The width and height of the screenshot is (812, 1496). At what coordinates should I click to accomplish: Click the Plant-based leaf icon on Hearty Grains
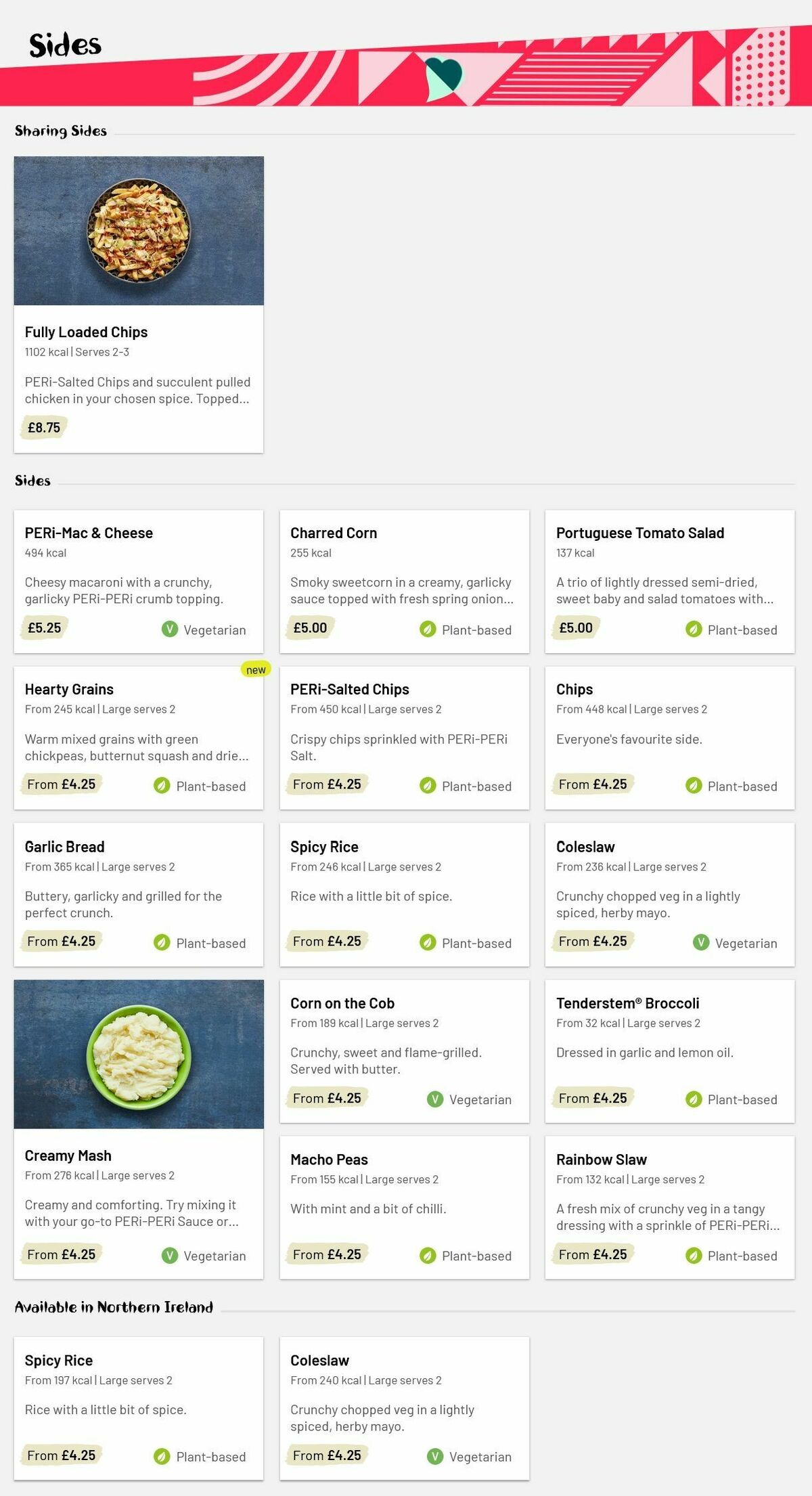pyautogui.click(x=162, y=786)
